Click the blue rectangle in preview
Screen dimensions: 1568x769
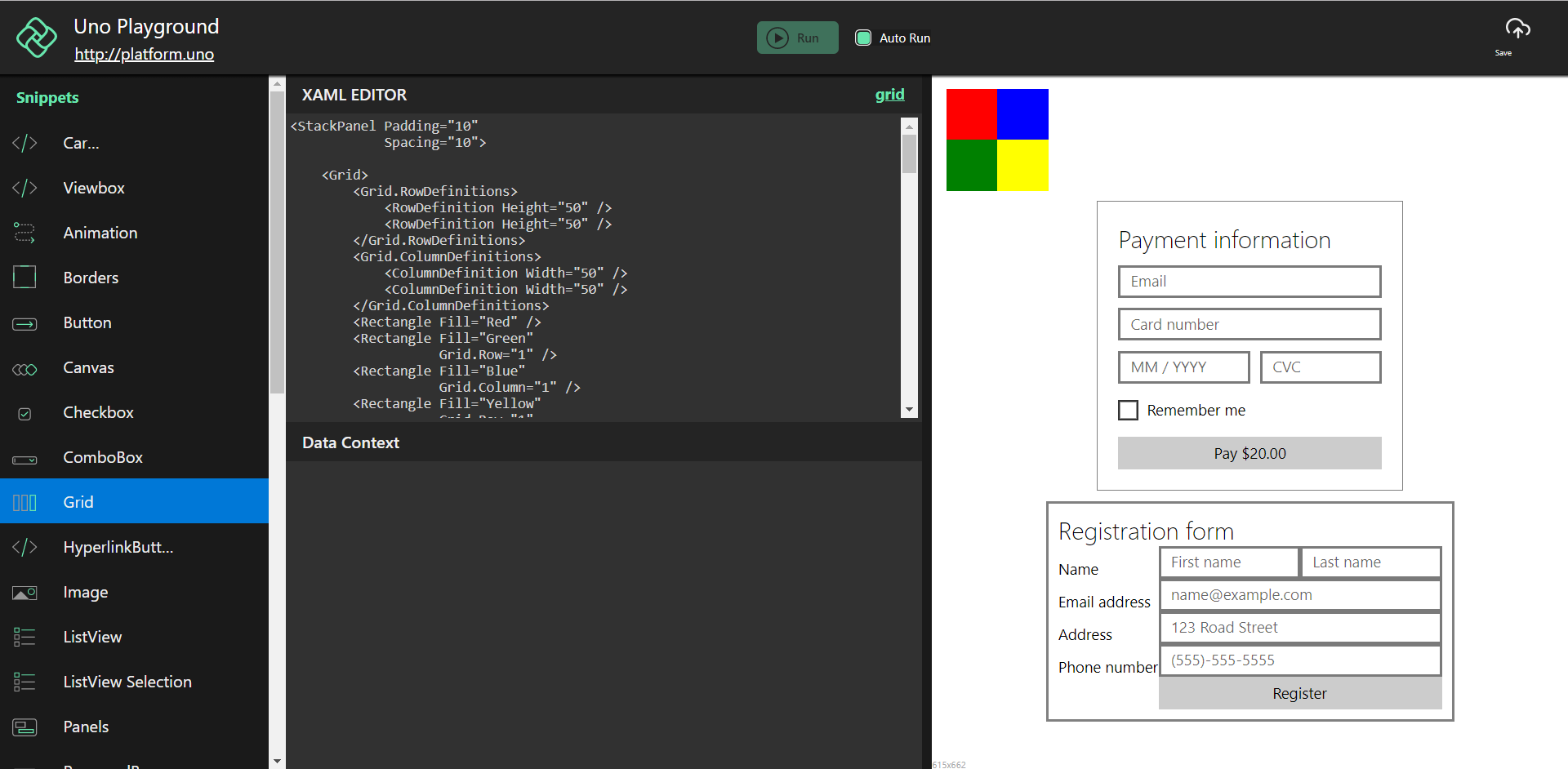(1022, 114)
